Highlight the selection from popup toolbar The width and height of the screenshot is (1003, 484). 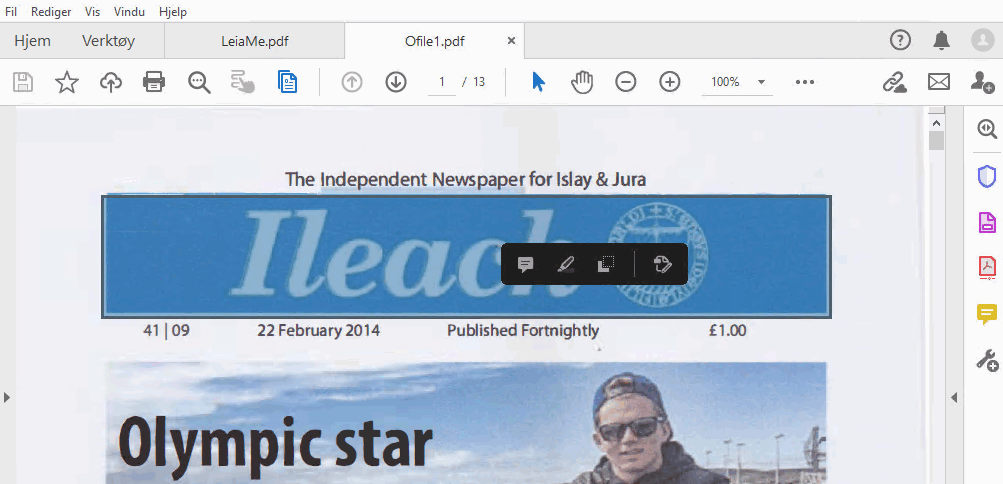pyautogui.click(x=565, y=264)
